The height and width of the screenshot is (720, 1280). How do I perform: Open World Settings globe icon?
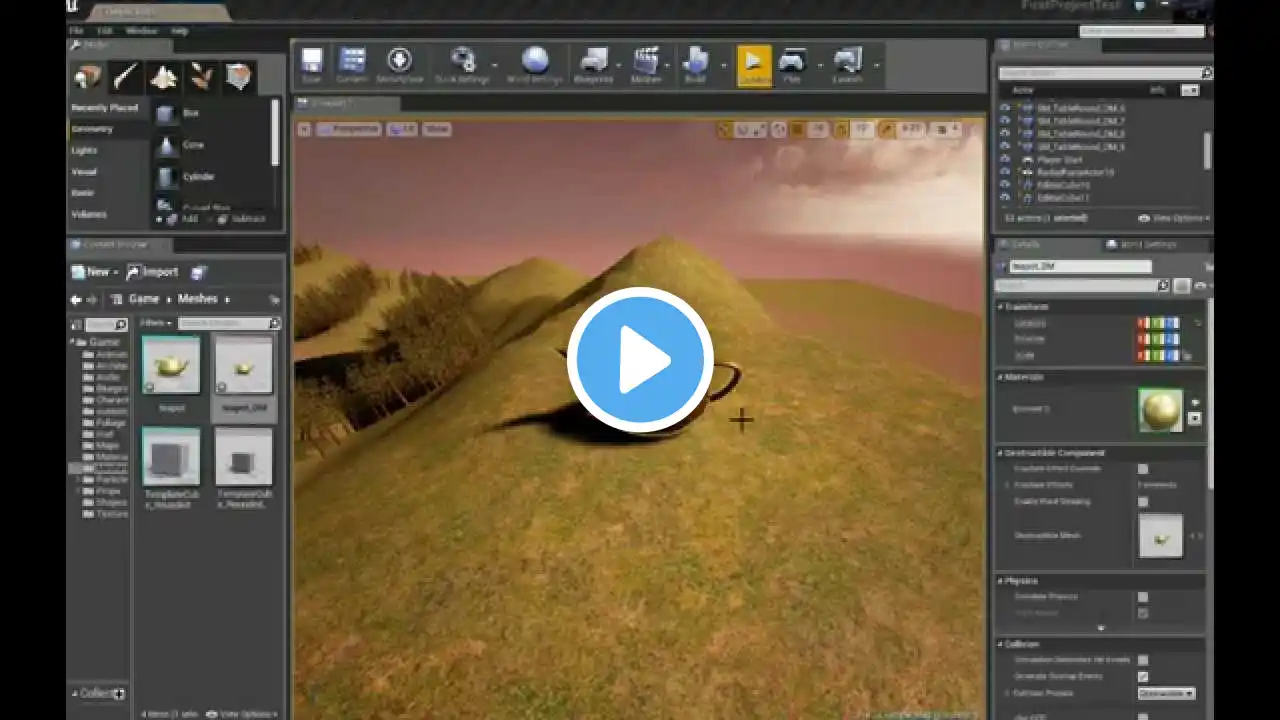coord(535,65)
